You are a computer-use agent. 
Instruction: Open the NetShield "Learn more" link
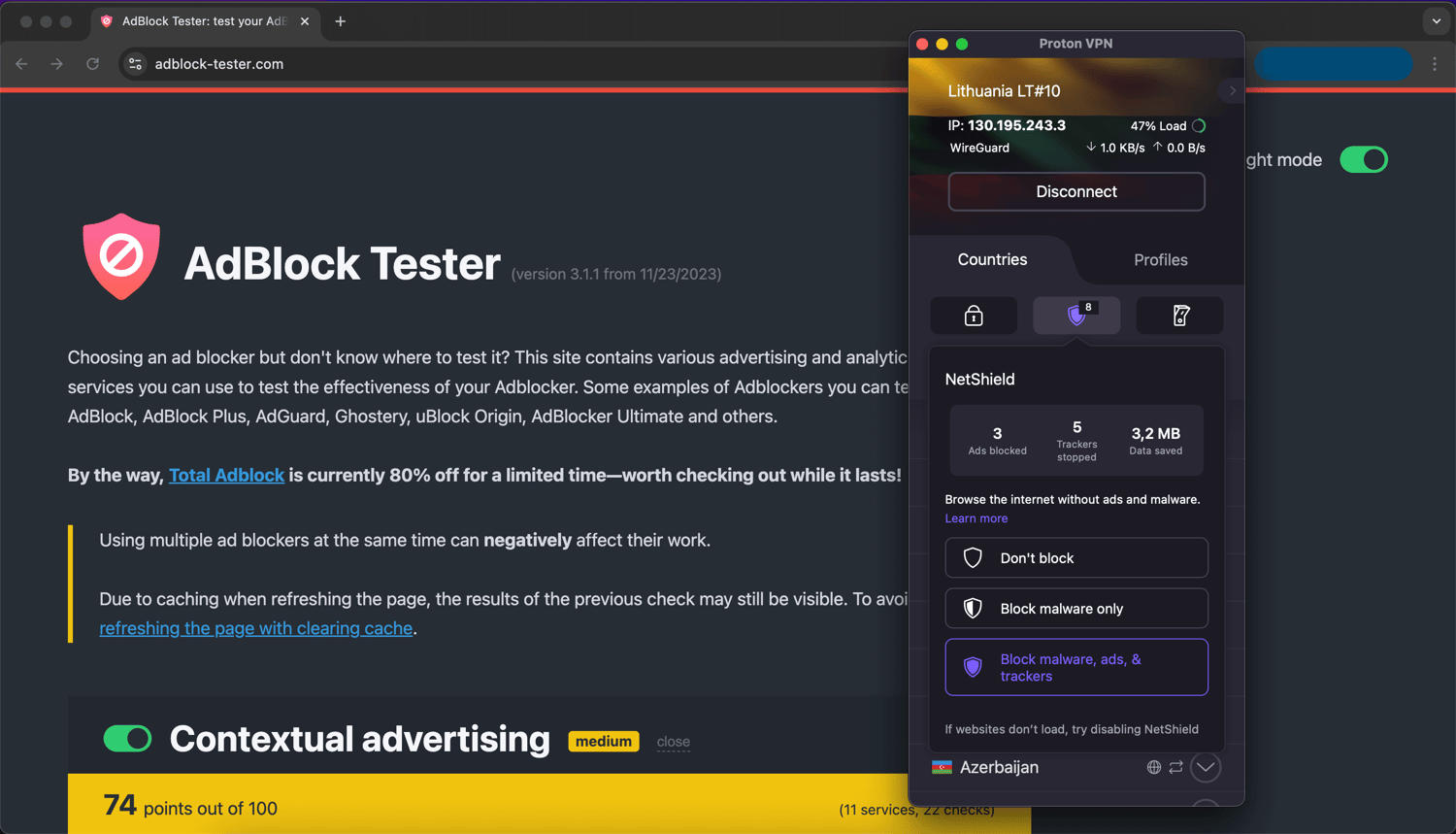click(976, 518)
